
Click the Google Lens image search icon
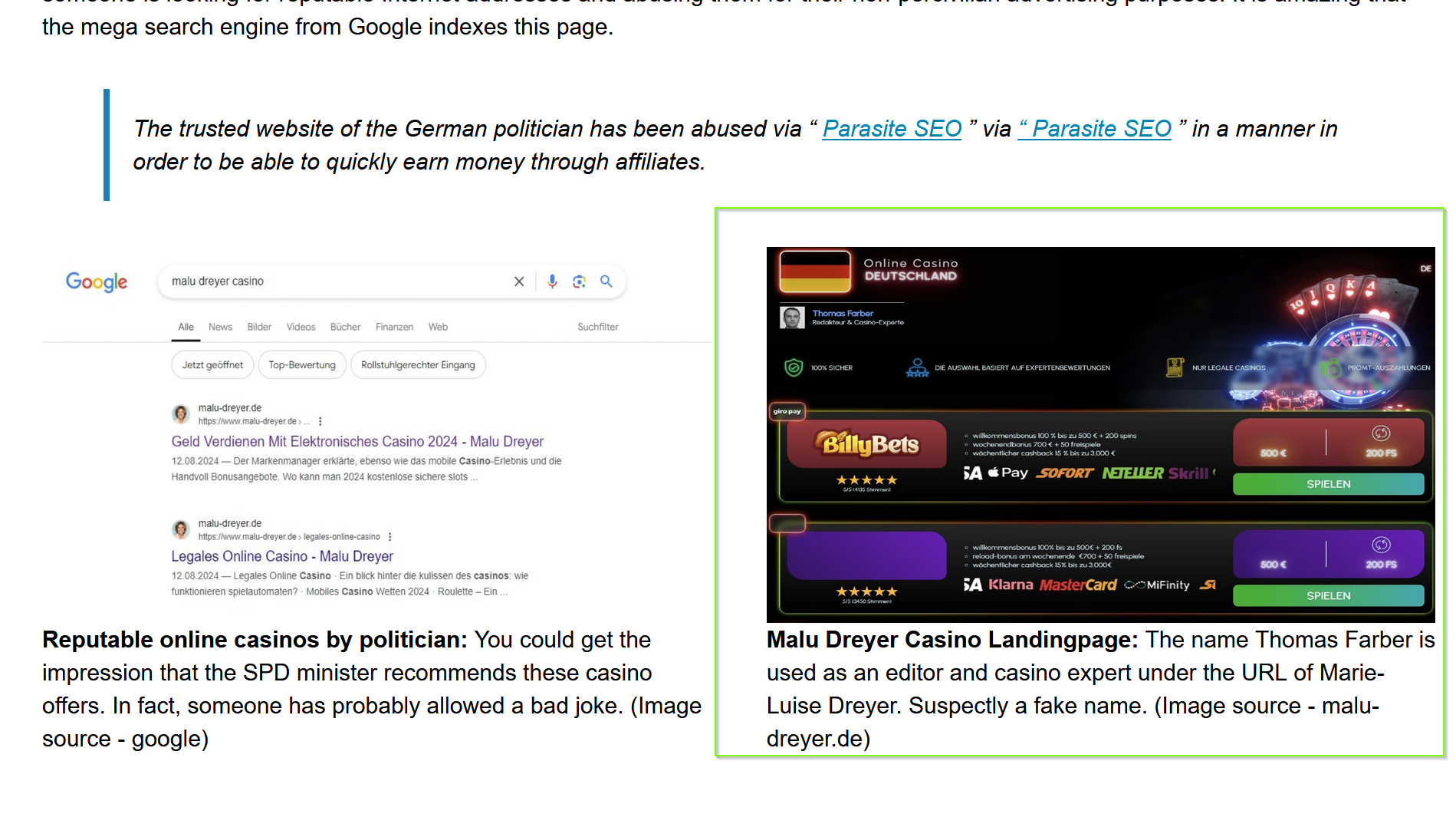[x=579, y=282]
